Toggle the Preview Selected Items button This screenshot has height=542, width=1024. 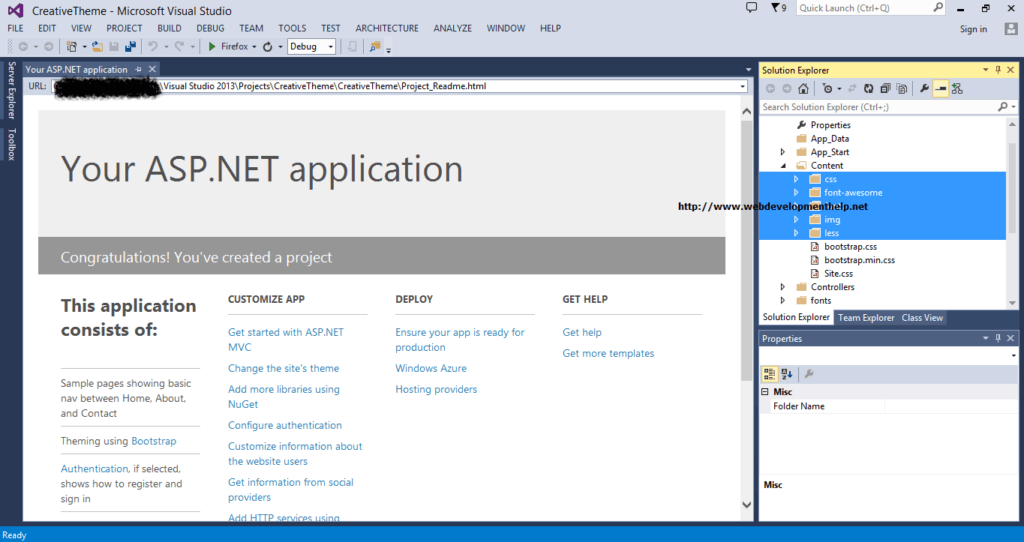click(940, 89)
